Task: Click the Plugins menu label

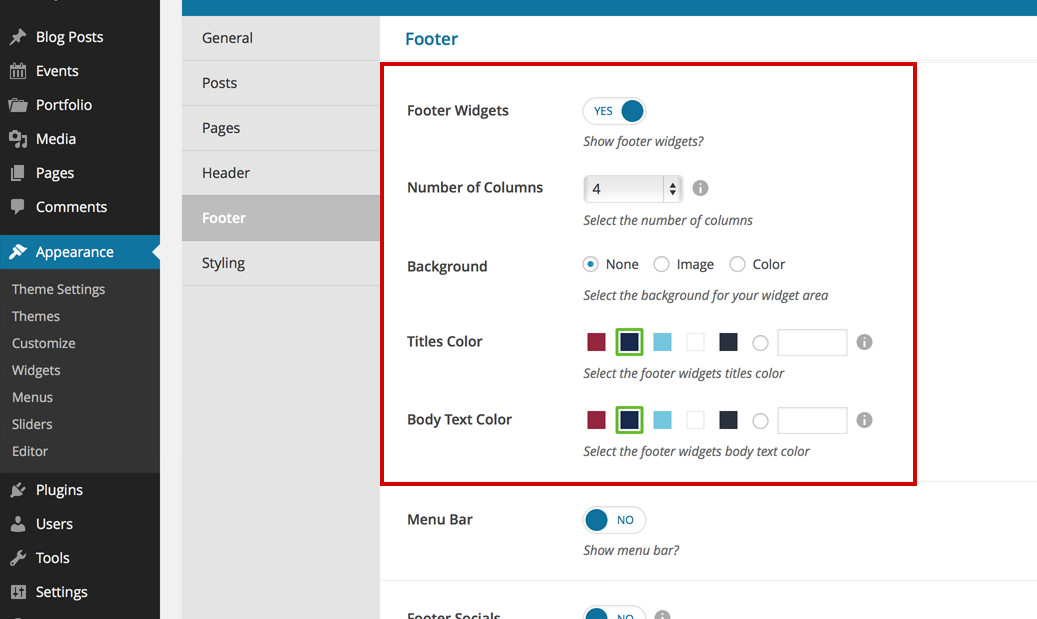Action: click(x=60, y=490)
